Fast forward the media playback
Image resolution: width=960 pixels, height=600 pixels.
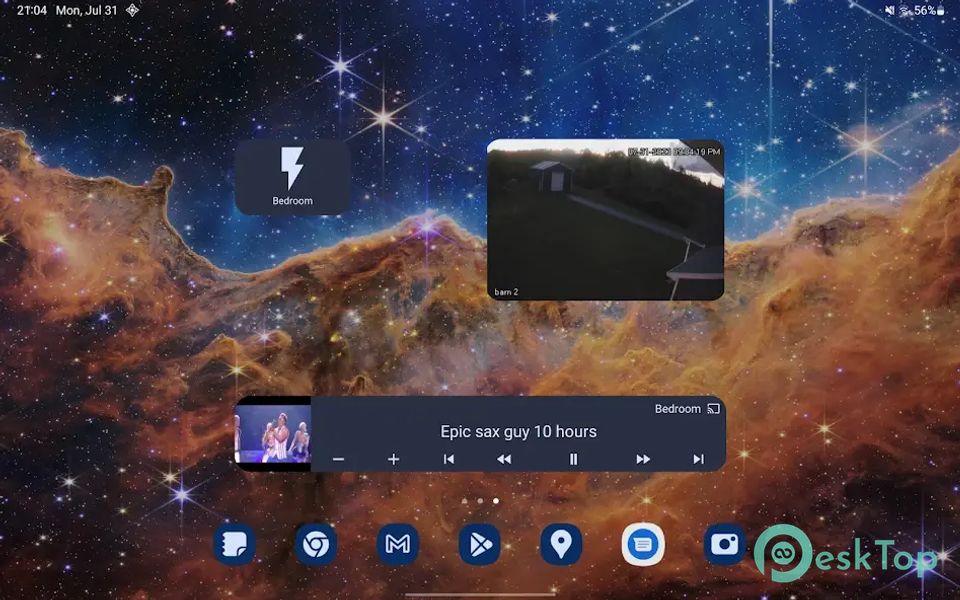tap(643, 459)
